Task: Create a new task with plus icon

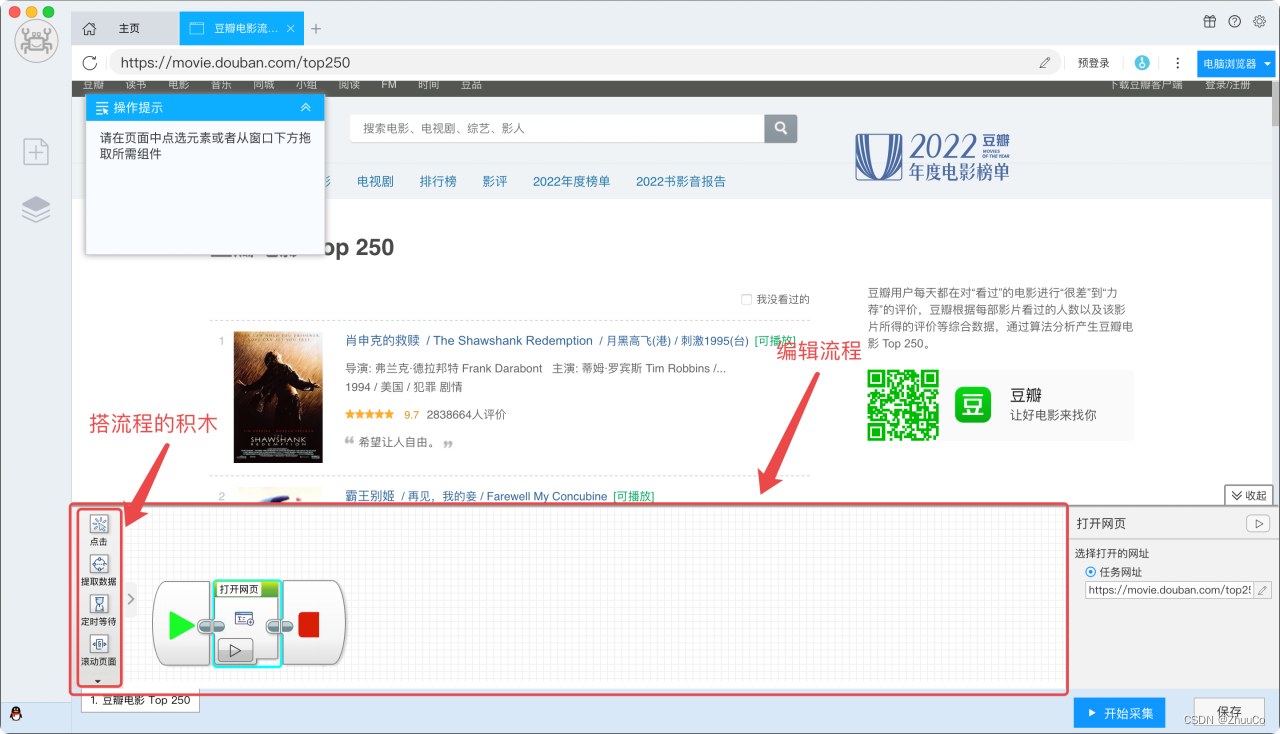Action: 36,152
